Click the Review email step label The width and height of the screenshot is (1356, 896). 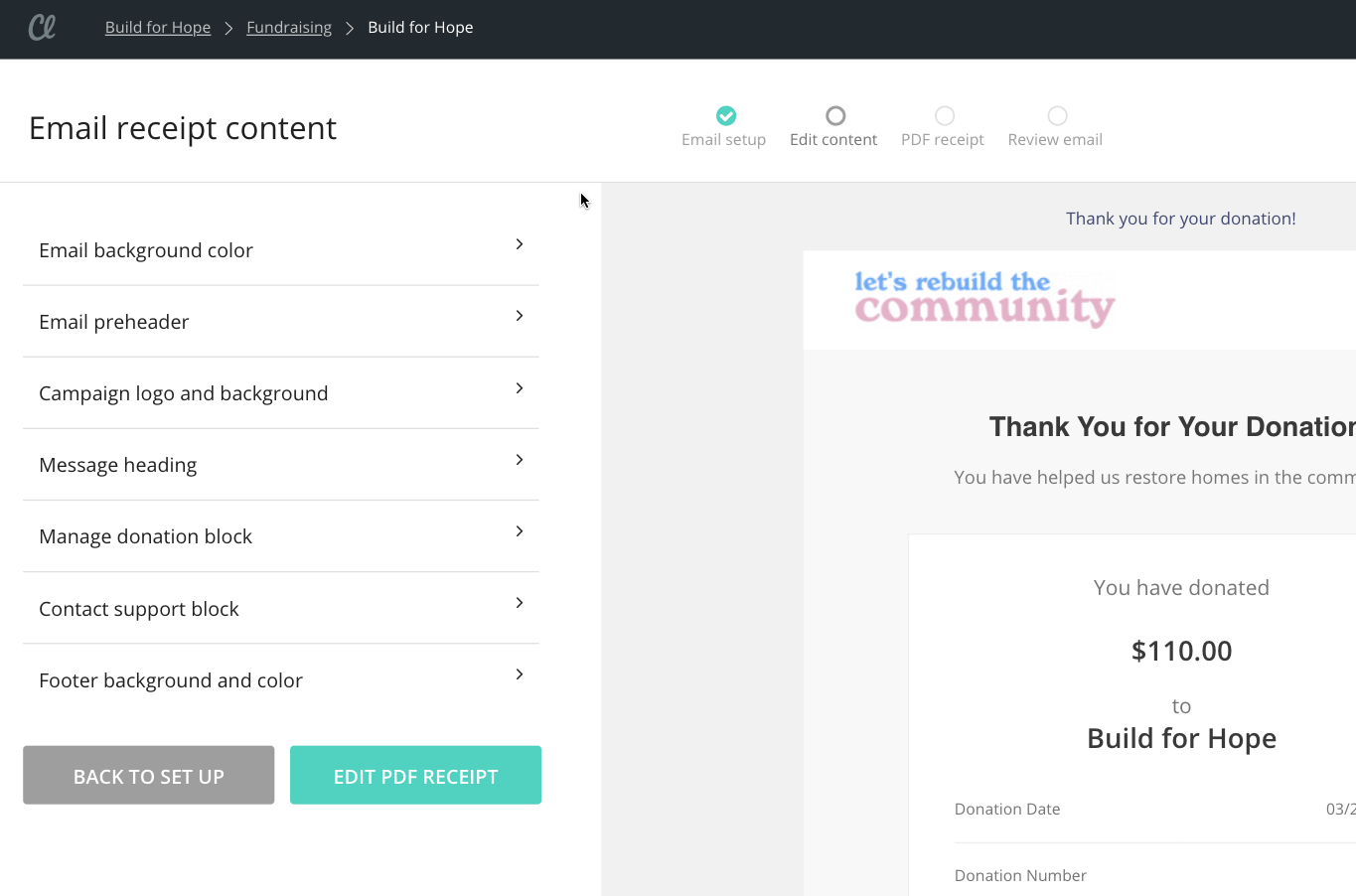[x=1055, y=140]
